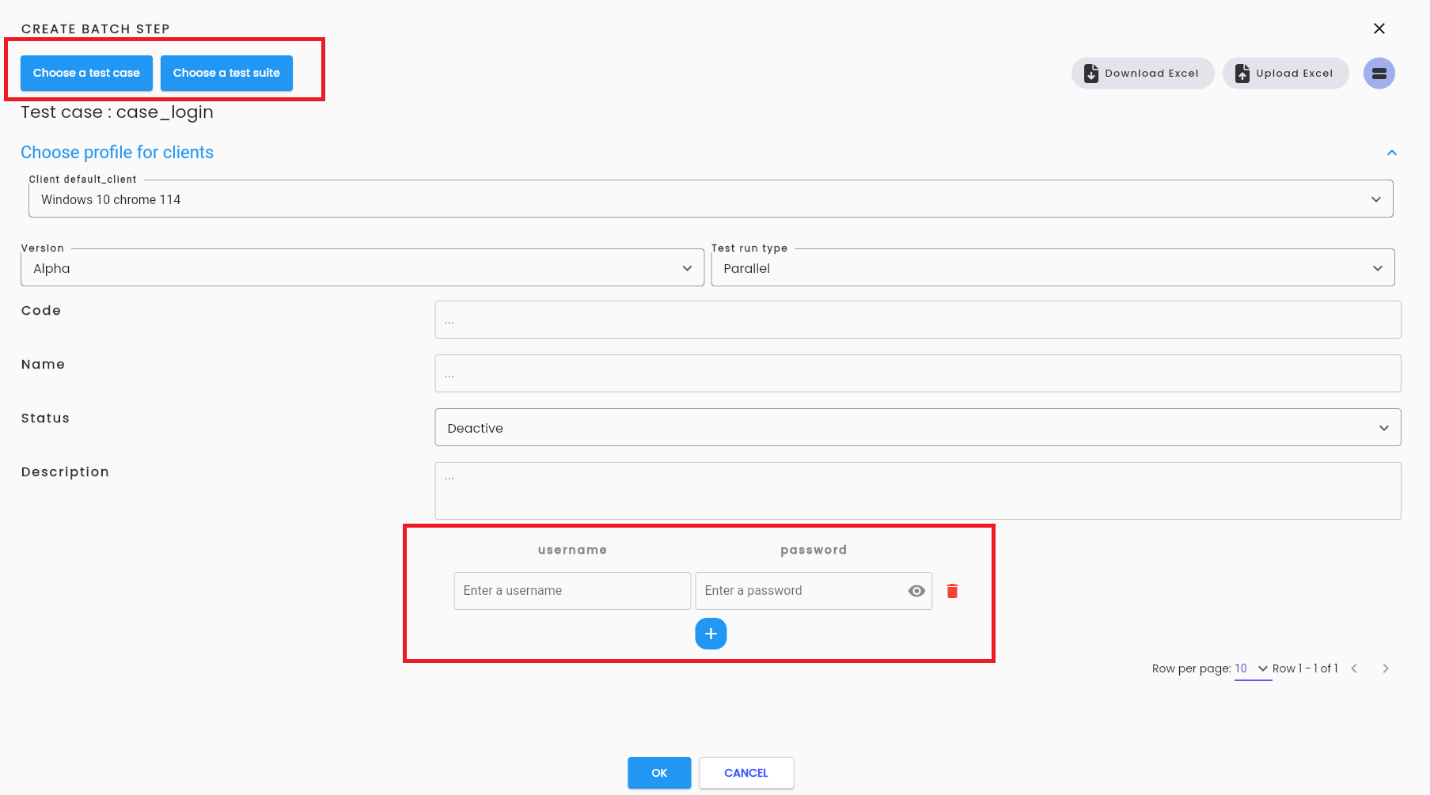Go to previous page of rows

coord(1354,669)
